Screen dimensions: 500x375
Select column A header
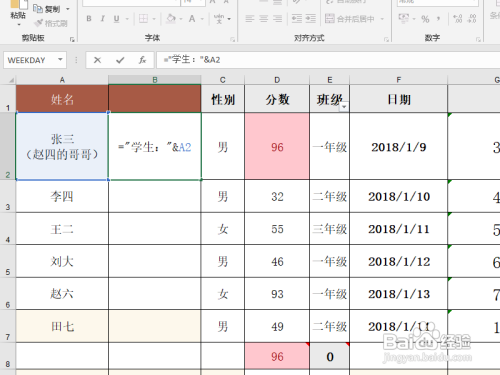[x=62, y=80]
